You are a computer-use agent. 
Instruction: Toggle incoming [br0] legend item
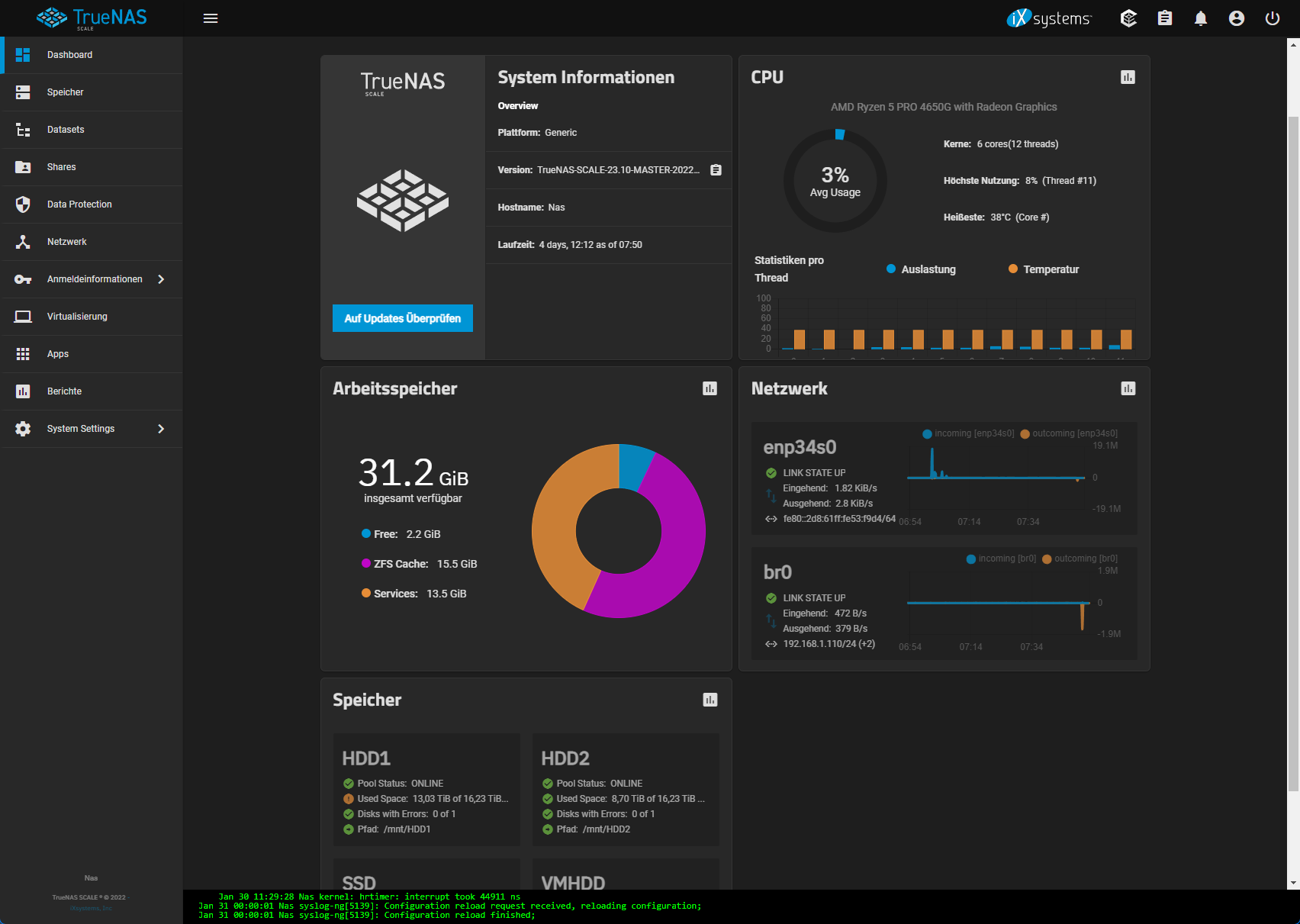tap(1002, 559)
